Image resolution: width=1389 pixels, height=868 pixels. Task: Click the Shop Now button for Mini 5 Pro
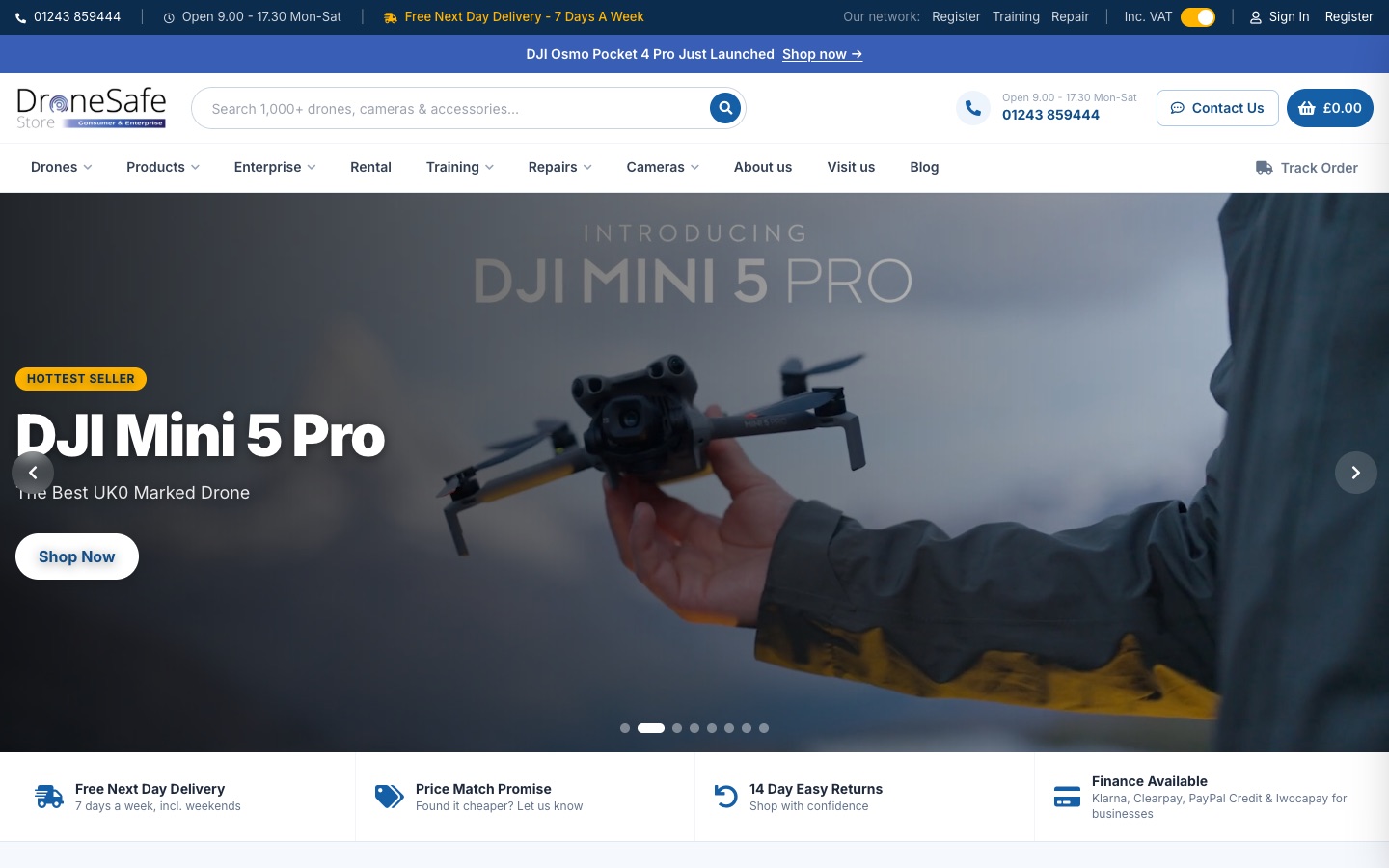pos(77,556)
